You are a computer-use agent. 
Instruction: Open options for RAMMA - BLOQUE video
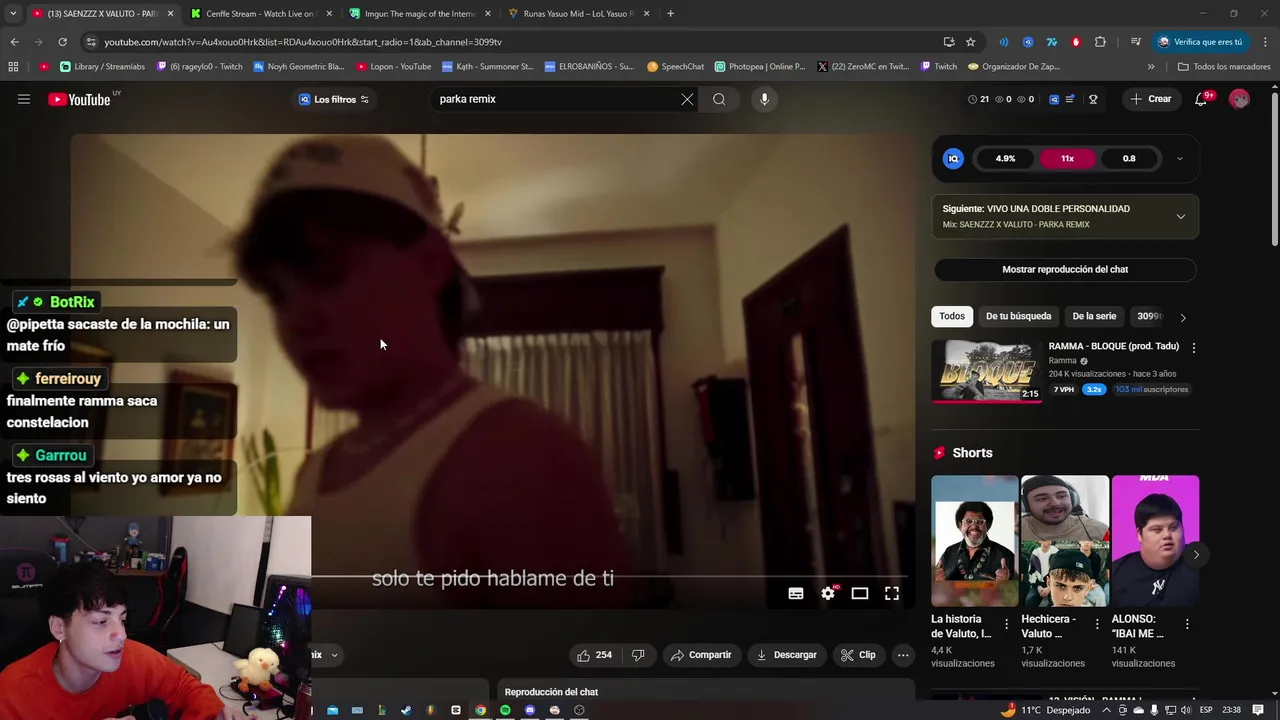point(1193,348)
